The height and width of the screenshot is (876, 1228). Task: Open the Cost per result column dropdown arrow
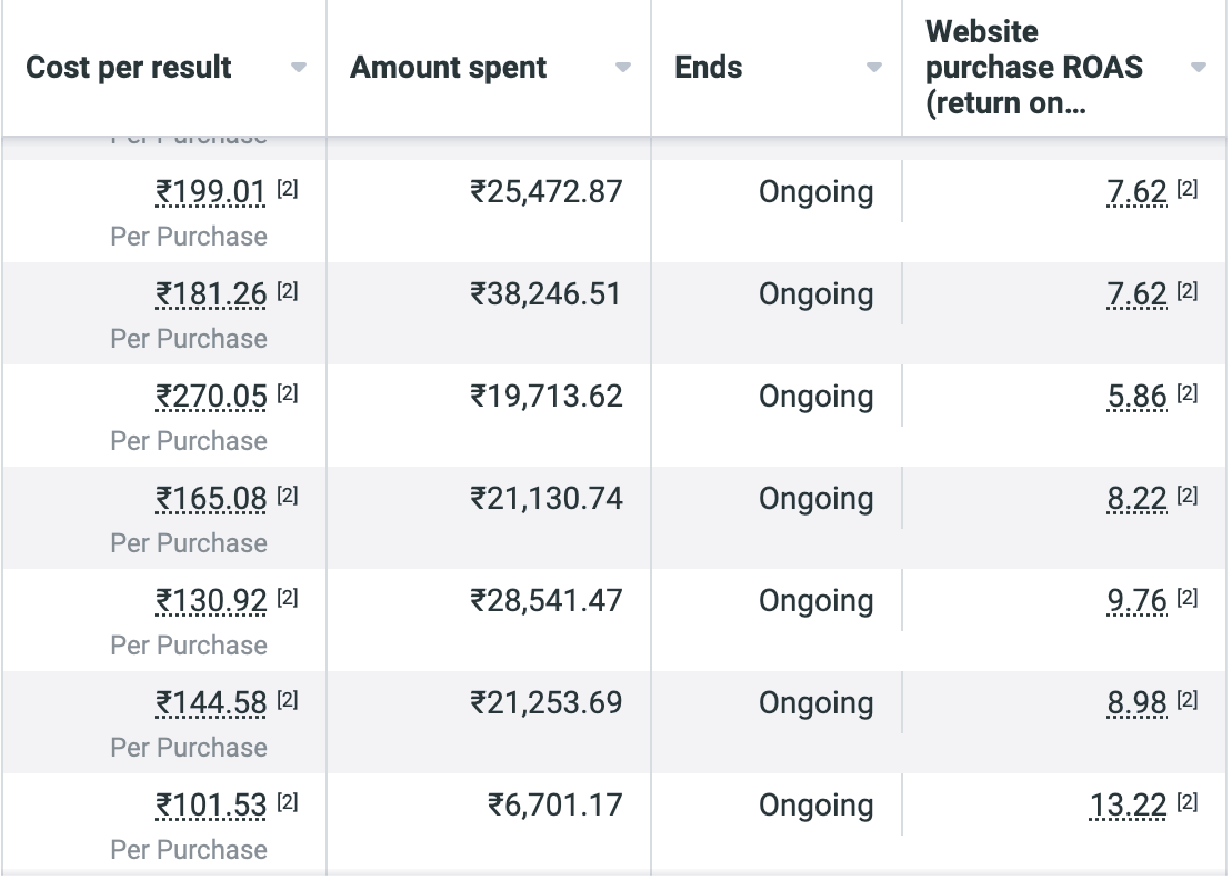[x=298, y=68]
